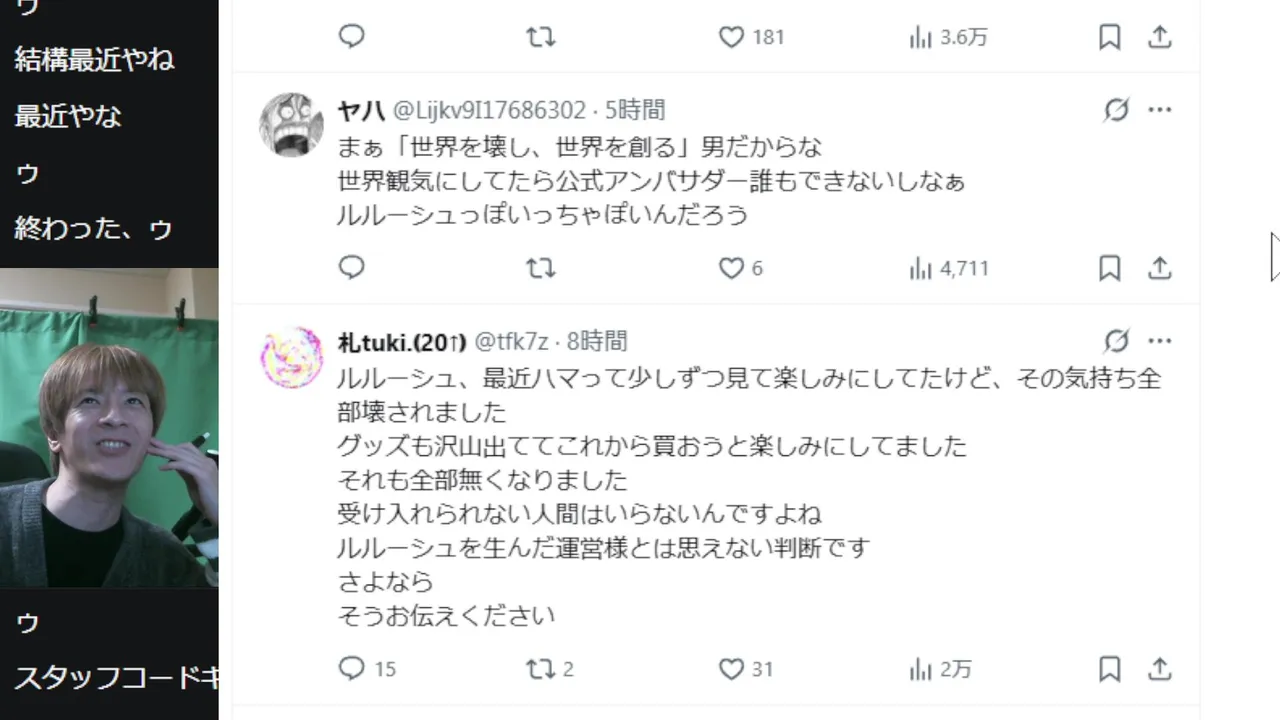This screenshot has height=720, width=1280.
Task: Retweet ヤハ's post
Action: click(540, 268)
